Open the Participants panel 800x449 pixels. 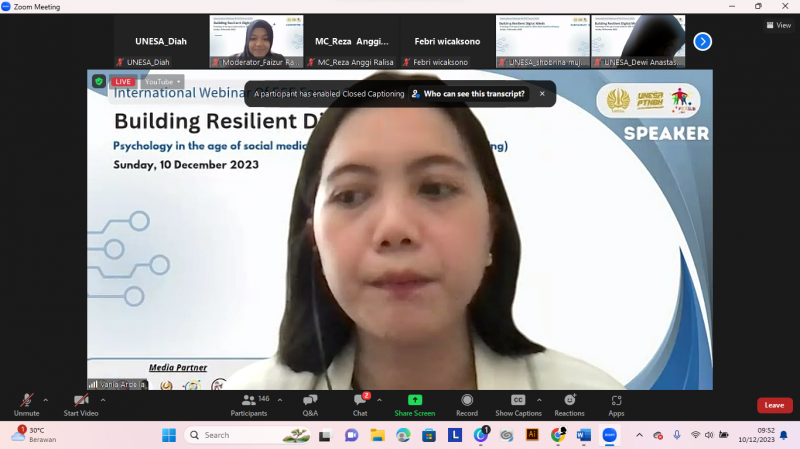249,406
